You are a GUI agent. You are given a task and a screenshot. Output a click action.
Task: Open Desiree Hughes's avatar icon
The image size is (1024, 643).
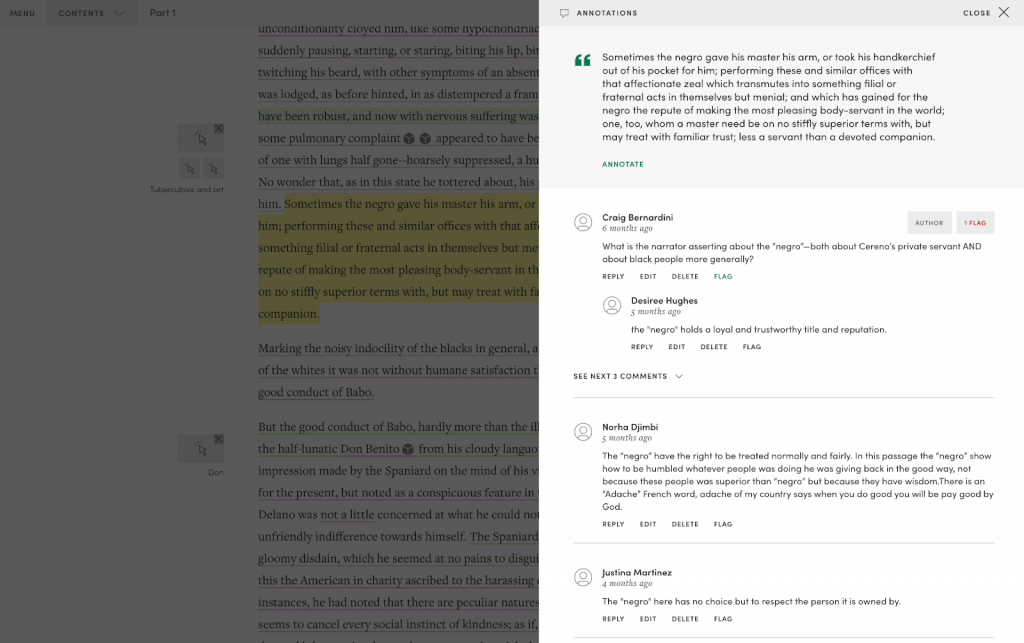612,306
